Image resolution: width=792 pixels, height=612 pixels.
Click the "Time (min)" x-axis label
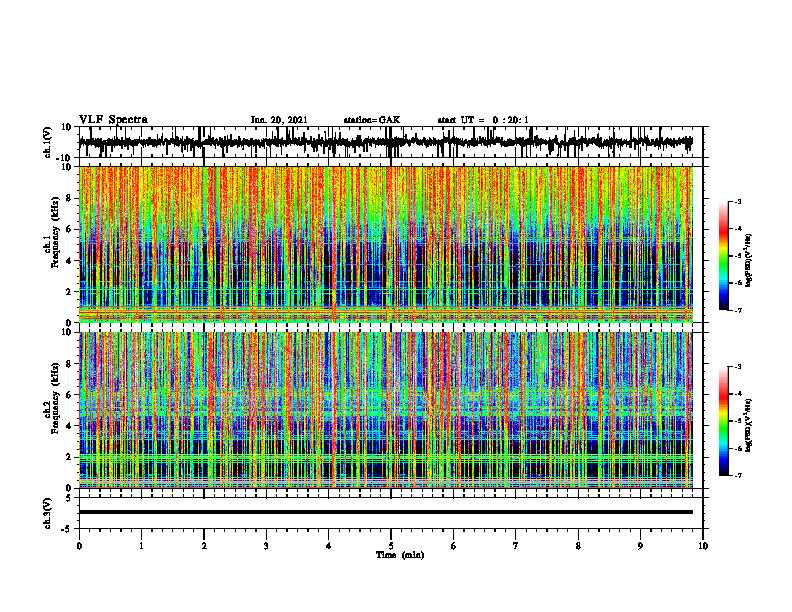tap(400, 555)
